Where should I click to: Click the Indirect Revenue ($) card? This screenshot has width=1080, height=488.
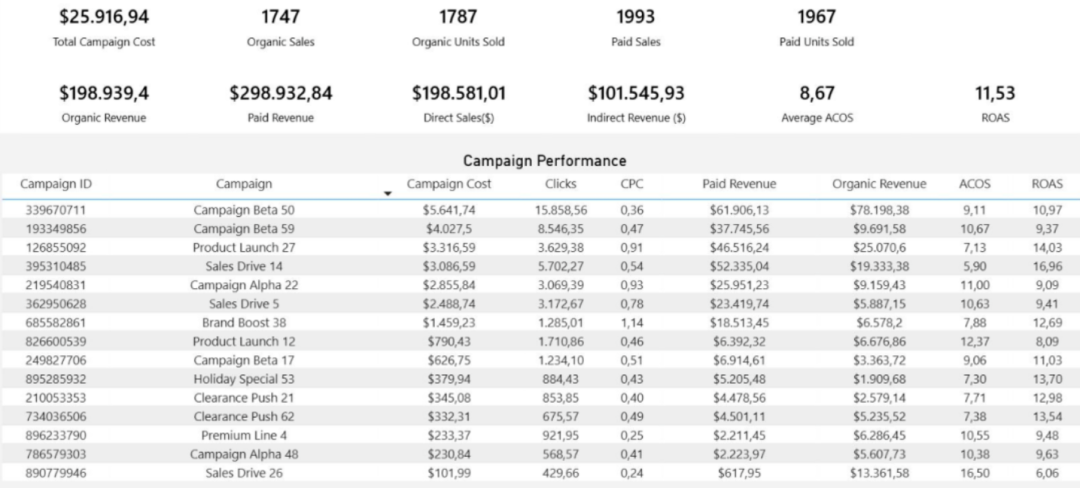tap(636, 103)
